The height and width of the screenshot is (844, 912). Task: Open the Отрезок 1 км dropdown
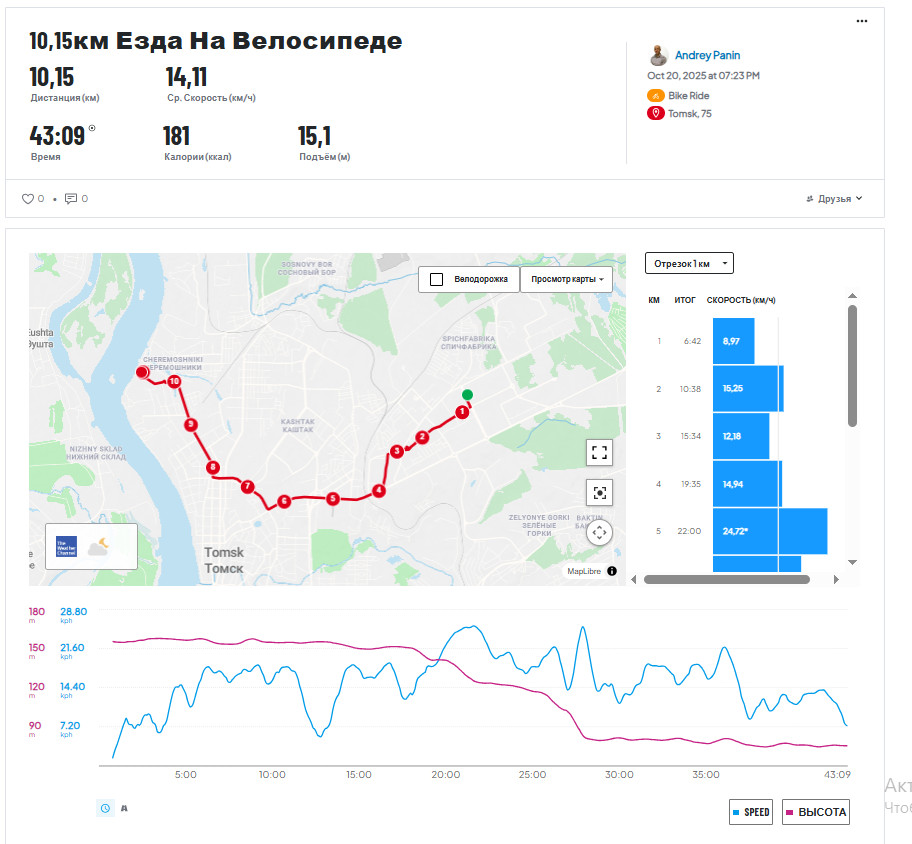[x=689, y=263]
